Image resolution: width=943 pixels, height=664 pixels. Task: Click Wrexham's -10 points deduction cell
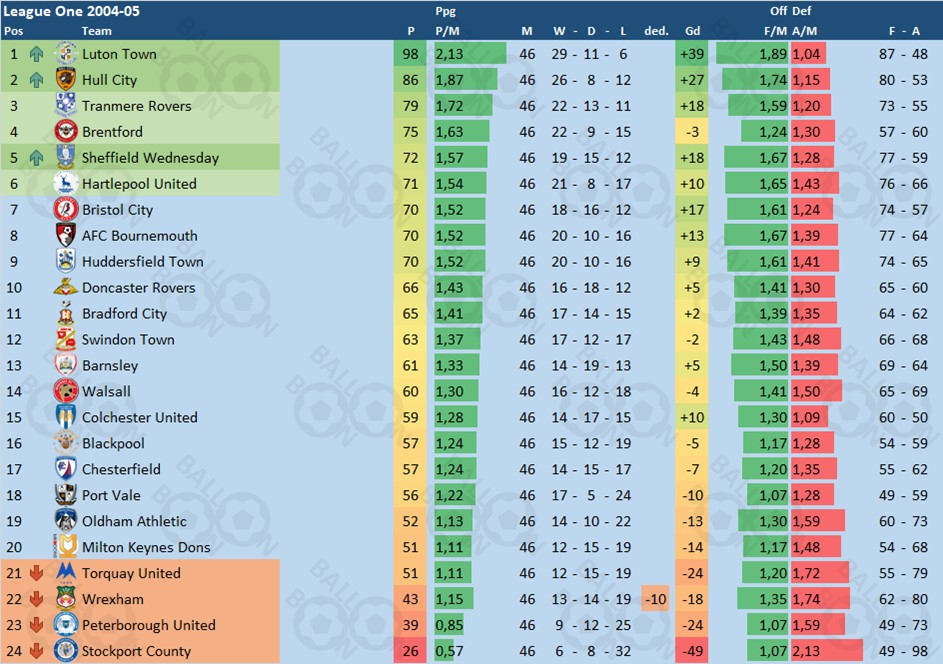click(656, 600)
